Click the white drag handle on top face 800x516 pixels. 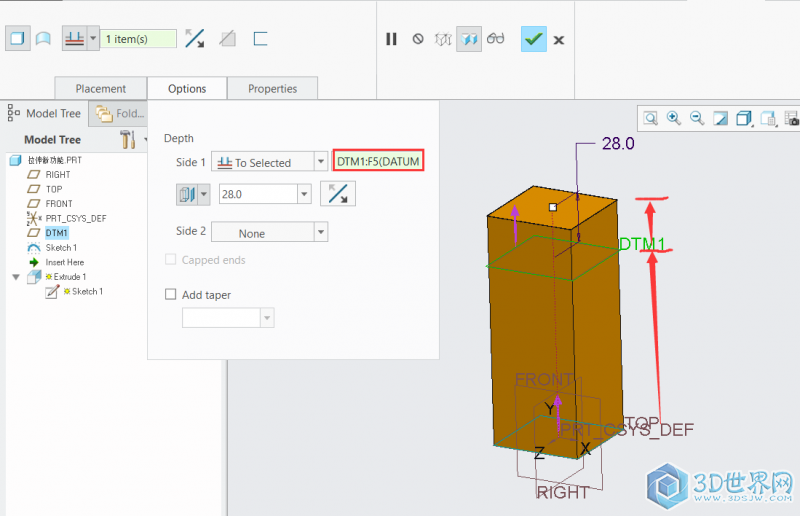click(553, 207)
